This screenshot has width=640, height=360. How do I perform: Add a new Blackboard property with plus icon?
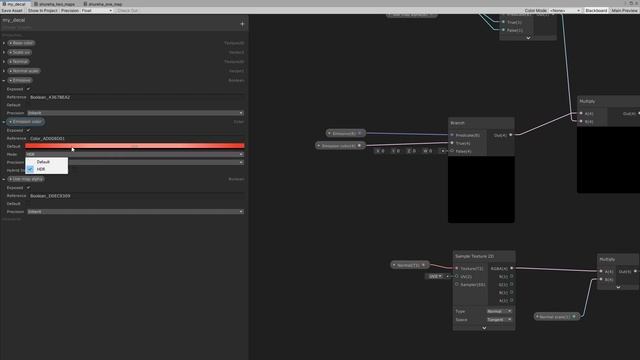coord(242,24)
